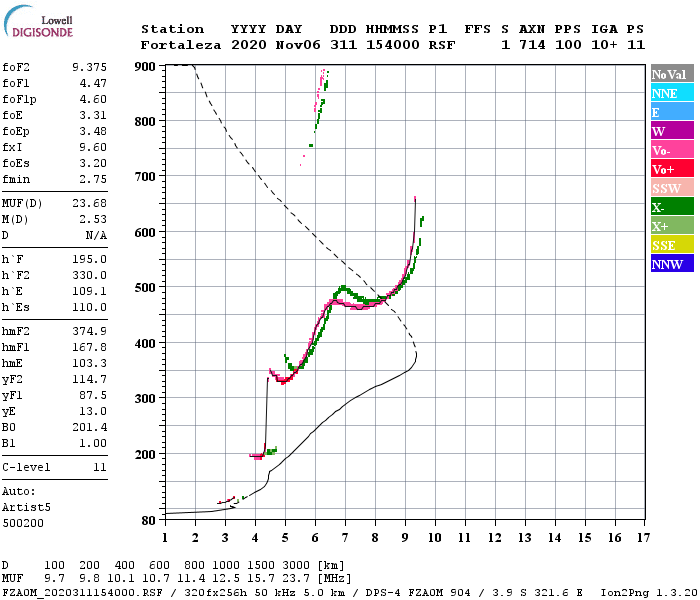This screenshot has width=700, height=600.
Task: Click the foF1p value 4.60
Action: [93, 99]
